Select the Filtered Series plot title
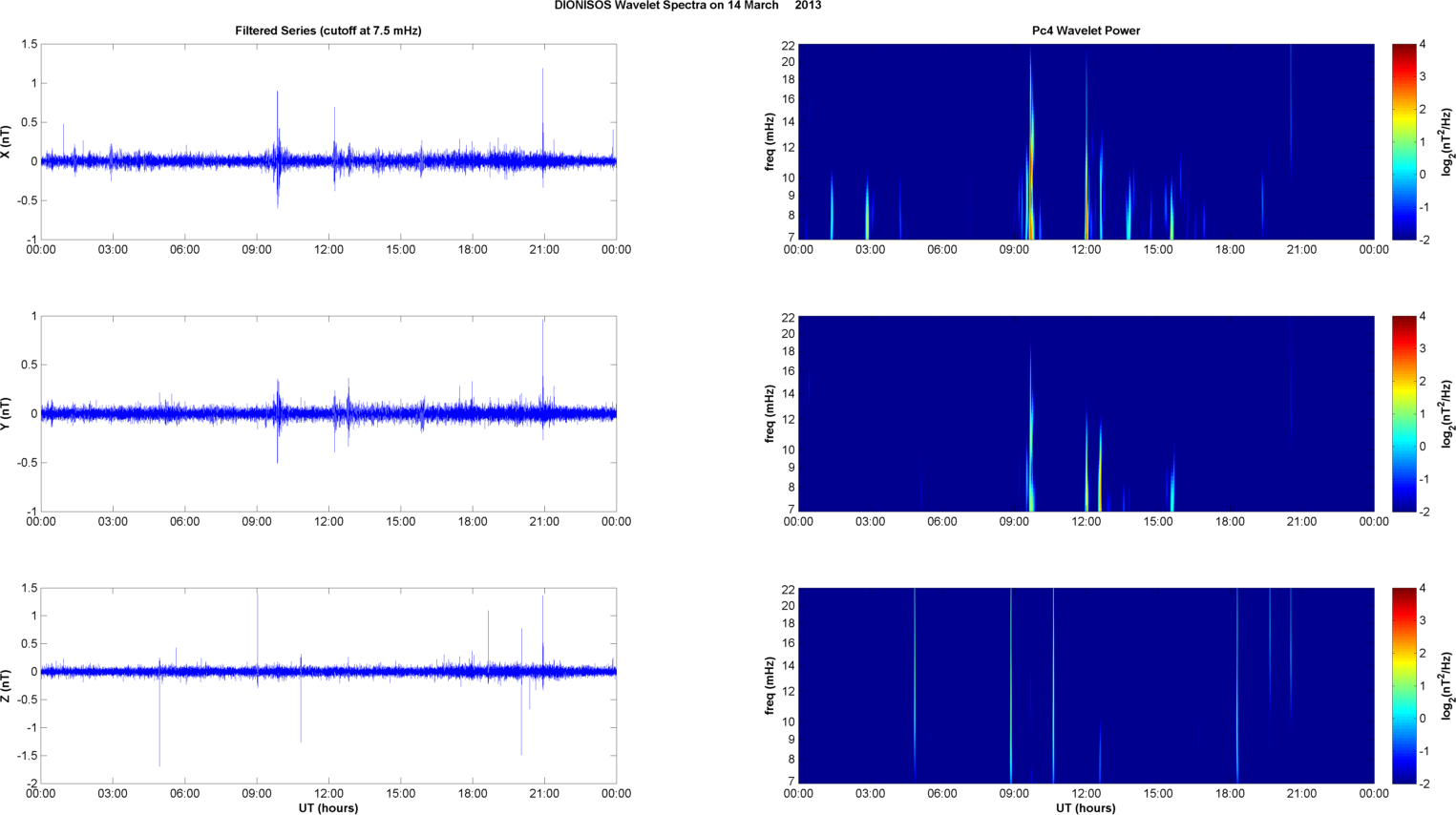 click(327, 31)
